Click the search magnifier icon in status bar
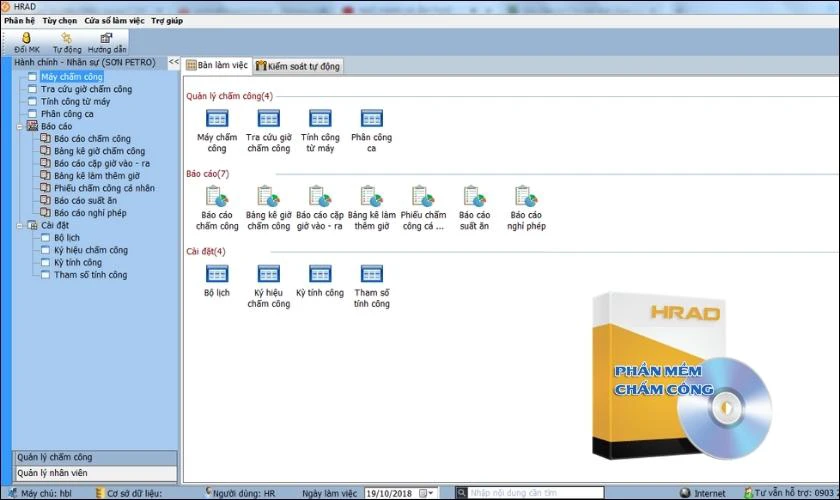The height and width of the screenshot is (500, 840). (461, 492)
